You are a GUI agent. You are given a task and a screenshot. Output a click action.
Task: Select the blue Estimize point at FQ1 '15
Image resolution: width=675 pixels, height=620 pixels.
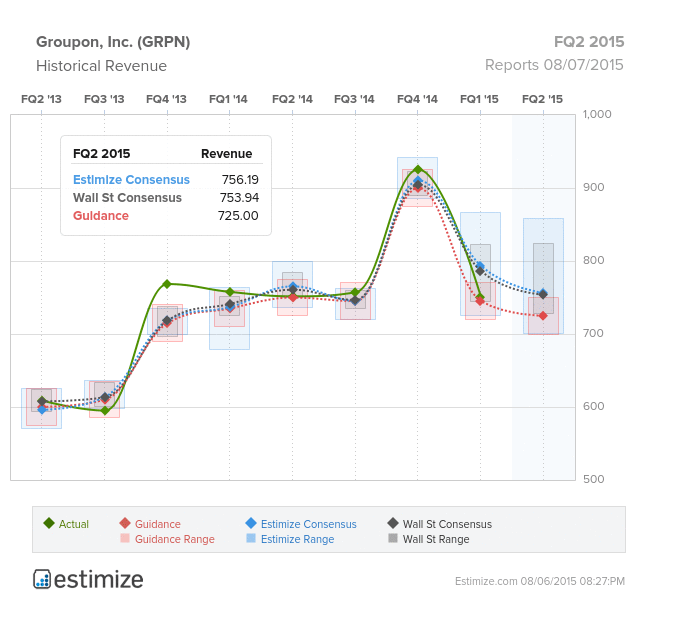pyautogui.click(x=480, y=266)
